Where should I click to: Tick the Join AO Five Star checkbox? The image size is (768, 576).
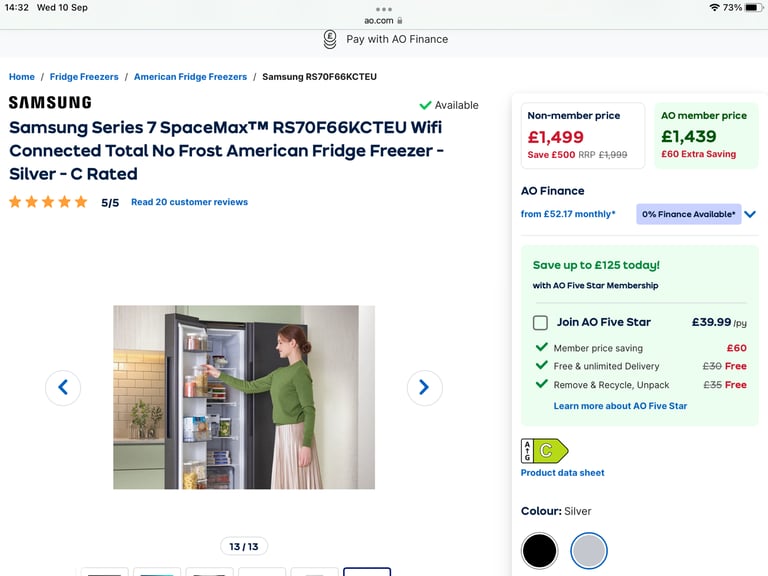point(540,322)
